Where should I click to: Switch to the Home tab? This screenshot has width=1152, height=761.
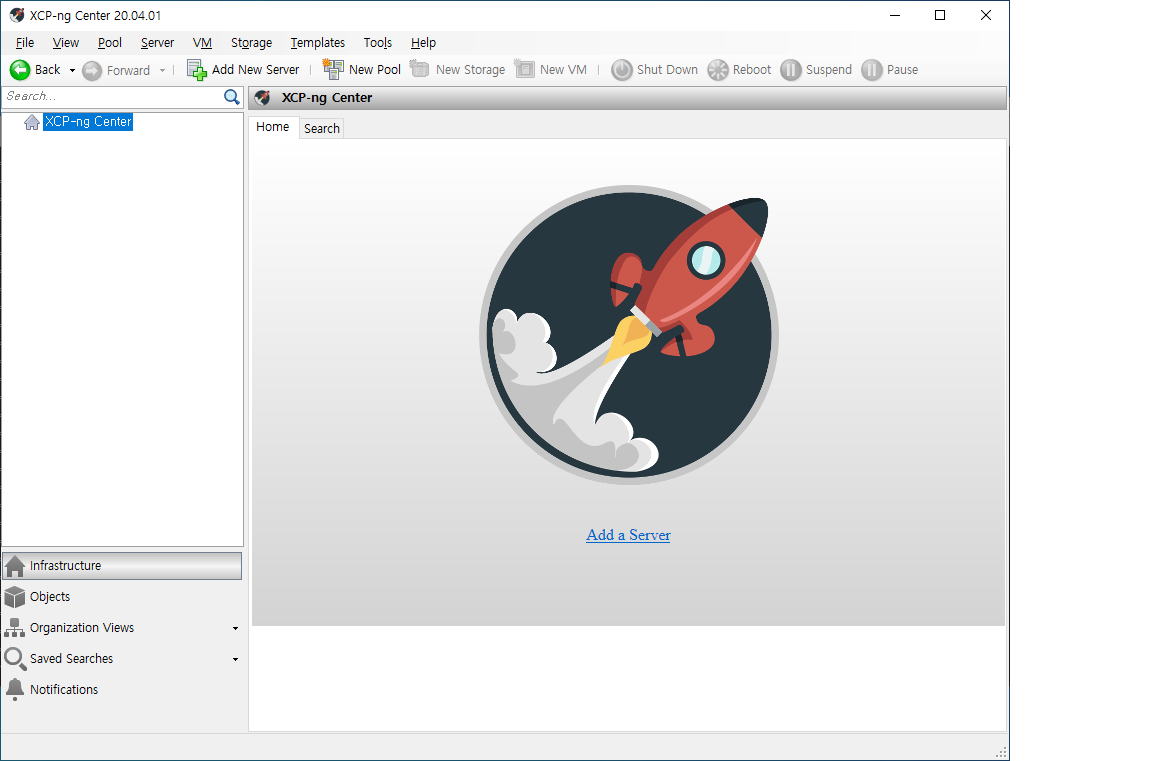pos(273,127)
